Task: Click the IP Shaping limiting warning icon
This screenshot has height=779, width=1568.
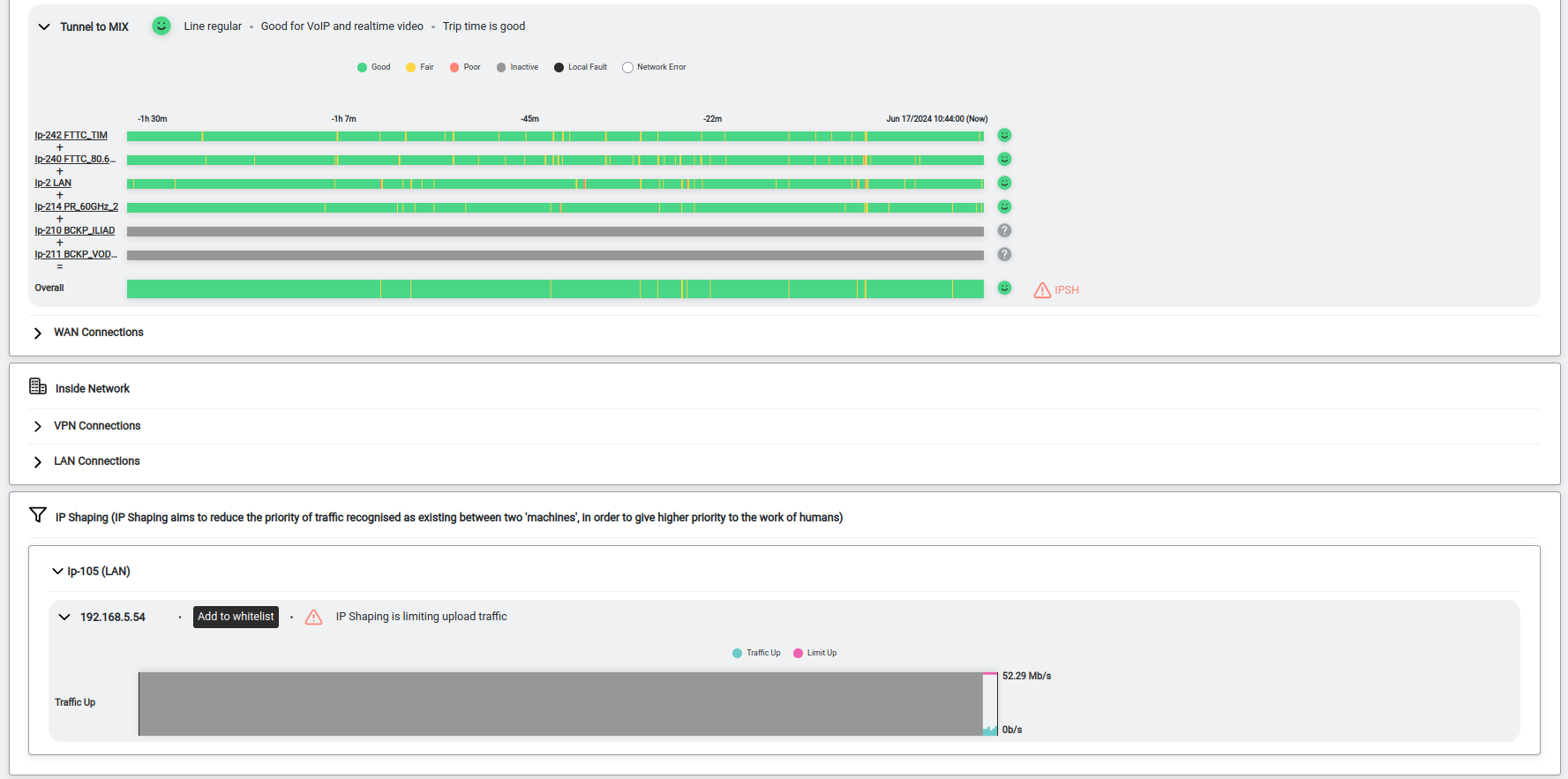Action: [313, 617]
